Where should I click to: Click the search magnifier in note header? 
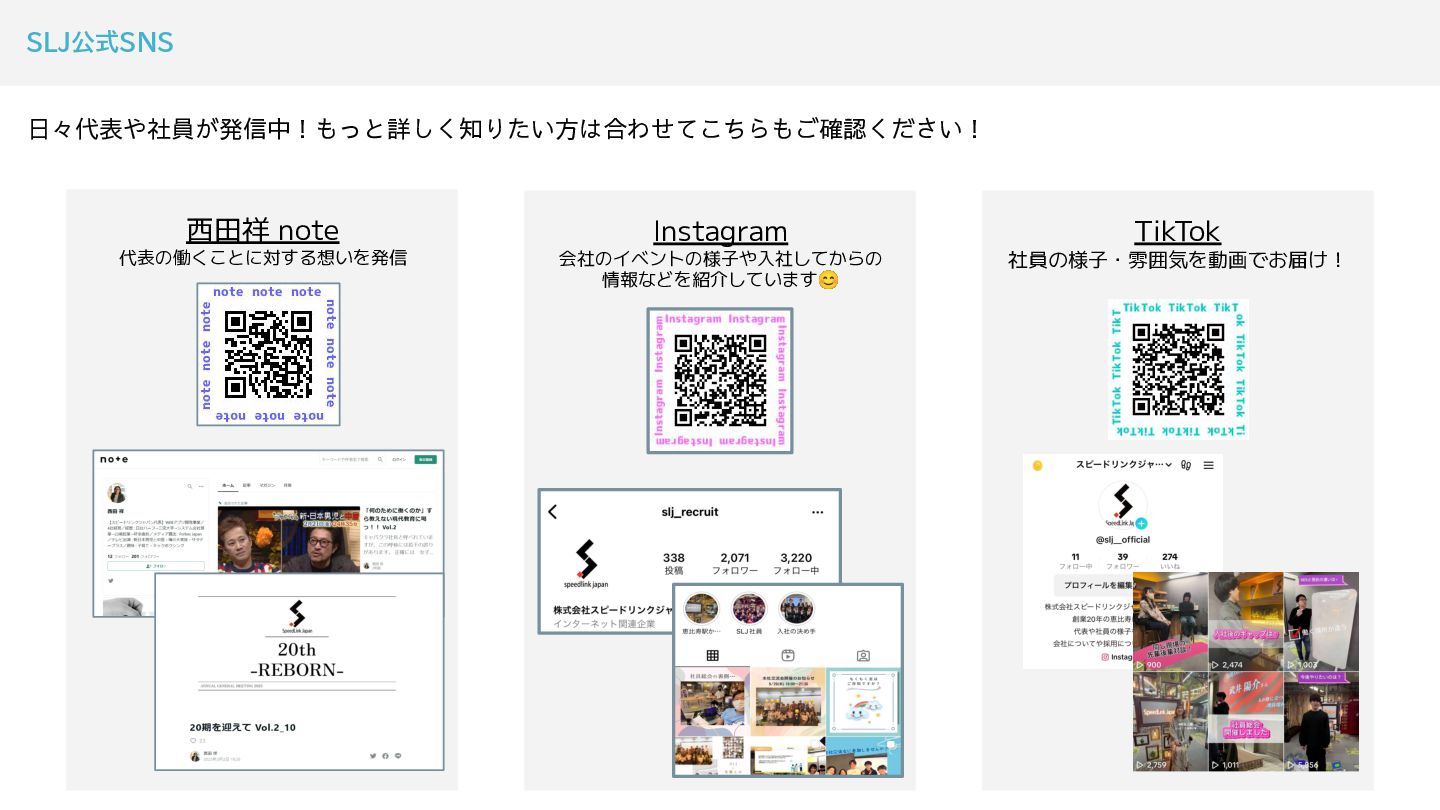pos(380,459)
